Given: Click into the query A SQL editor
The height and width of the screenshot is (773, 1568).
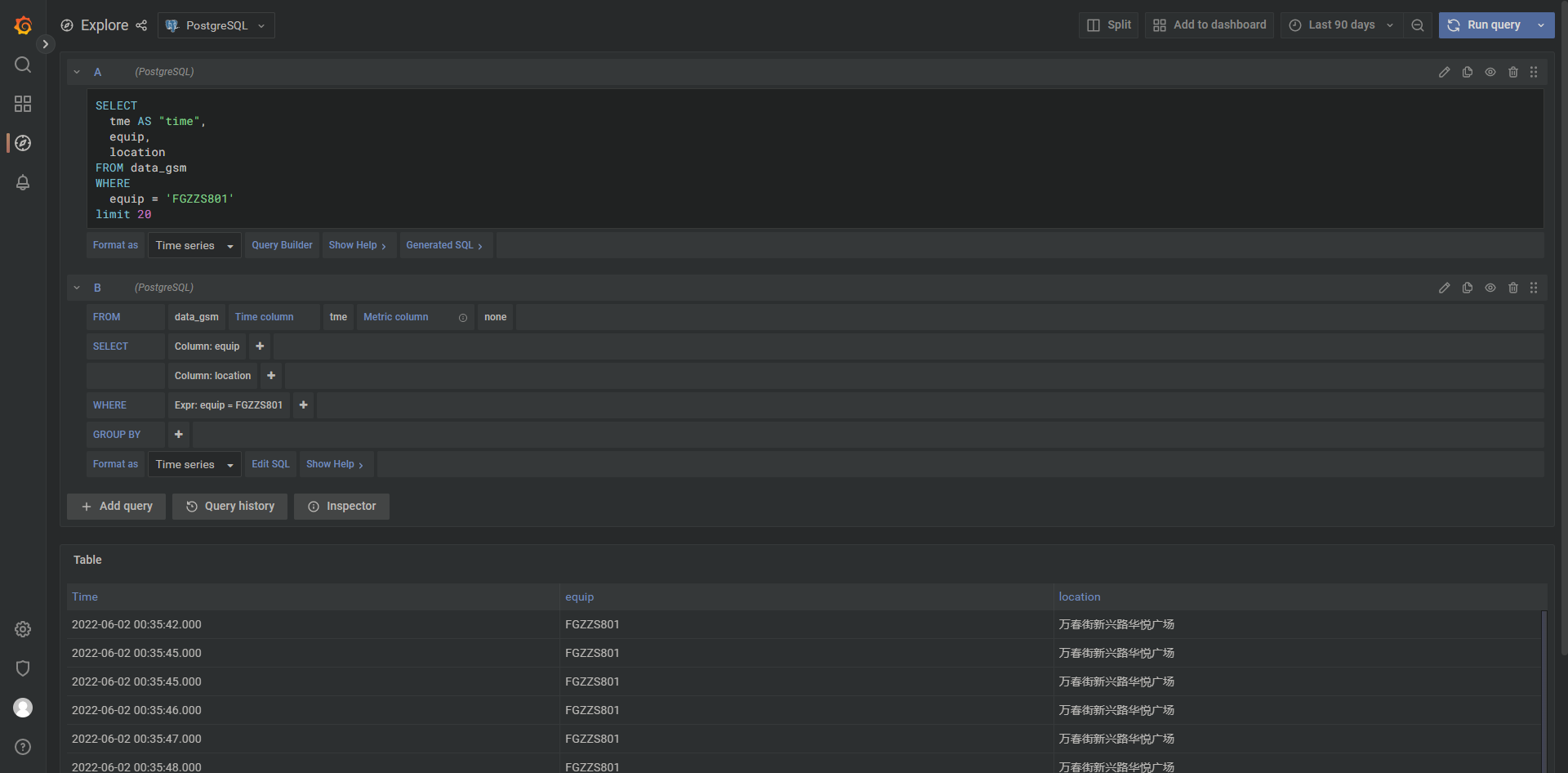Looking at the screenshot, I should pos(815,159).
